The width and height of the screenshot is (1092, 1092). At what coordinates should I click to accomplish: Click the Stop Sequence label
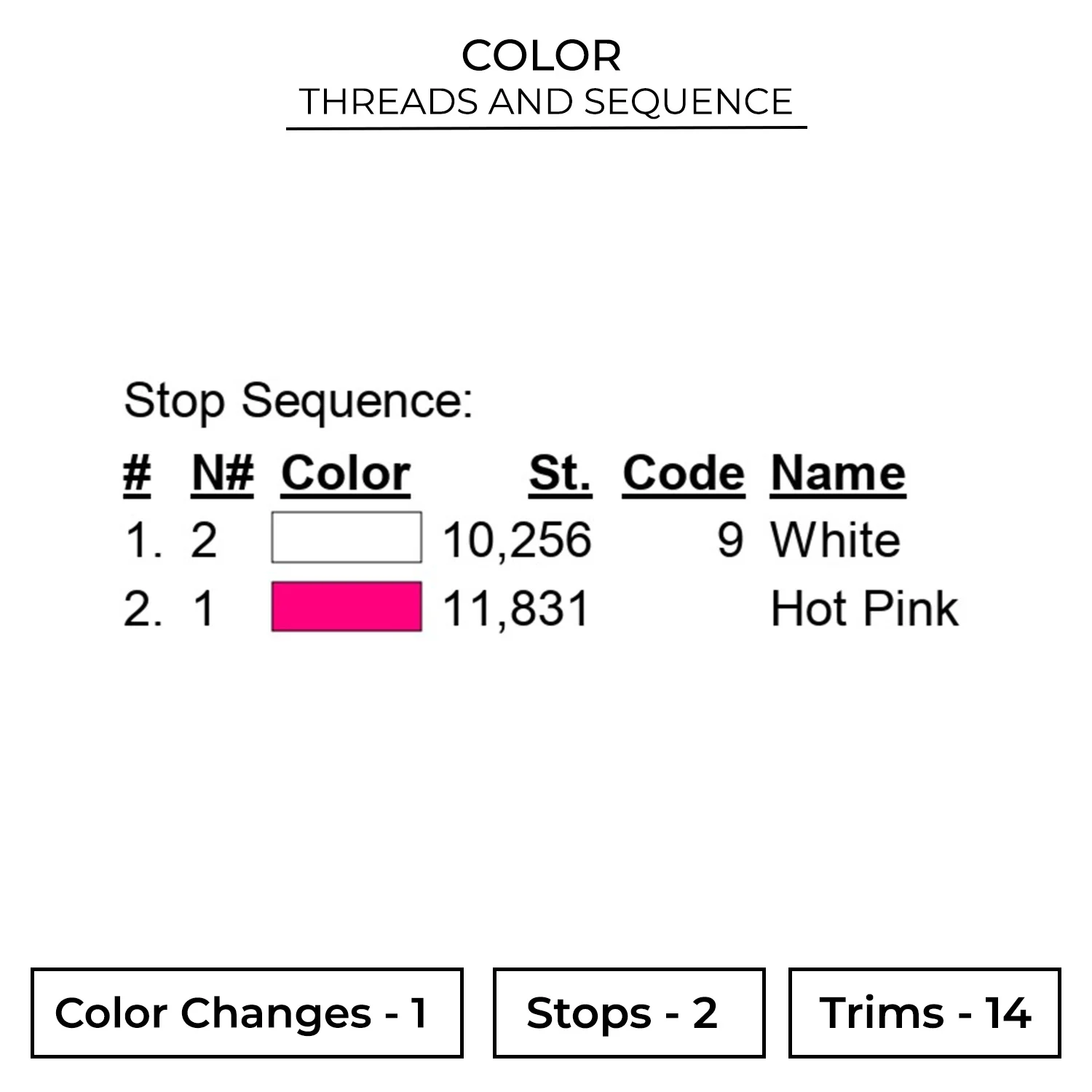(x=298, y=400)
